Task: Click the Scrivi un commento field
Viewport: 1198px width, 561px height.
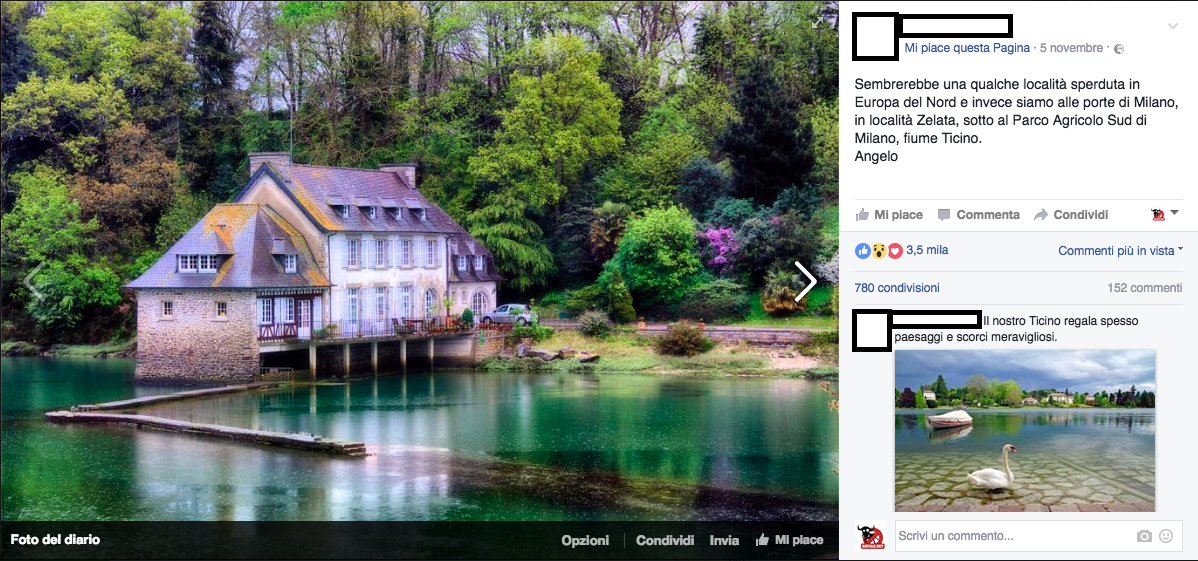Action: 1016,537
